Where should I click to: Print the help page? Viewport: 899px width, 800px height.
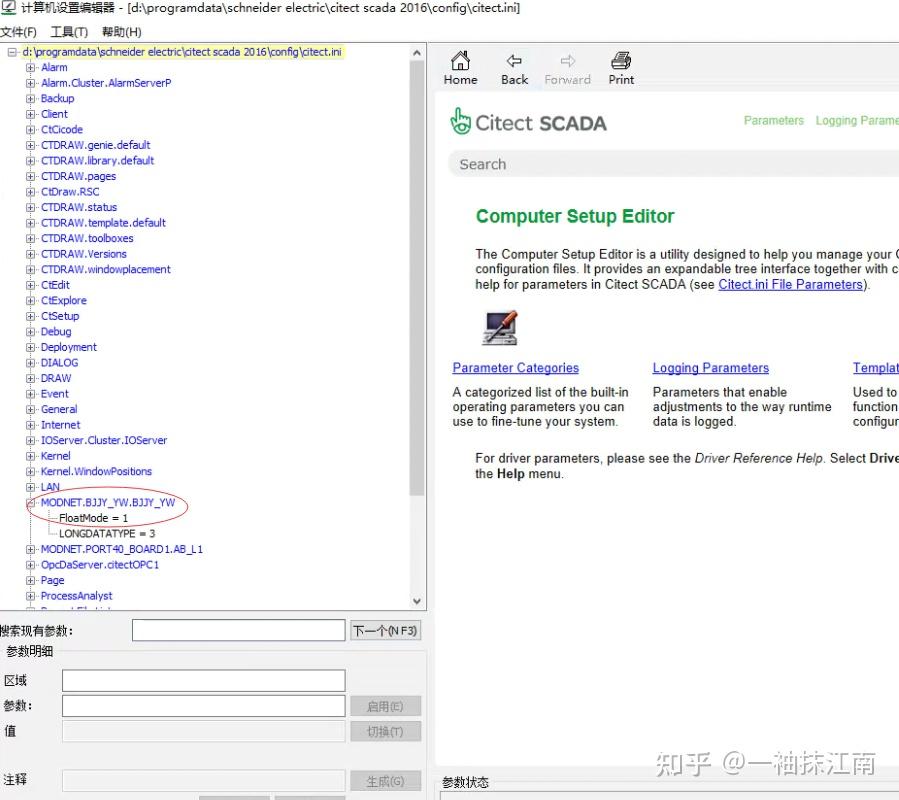621,68
